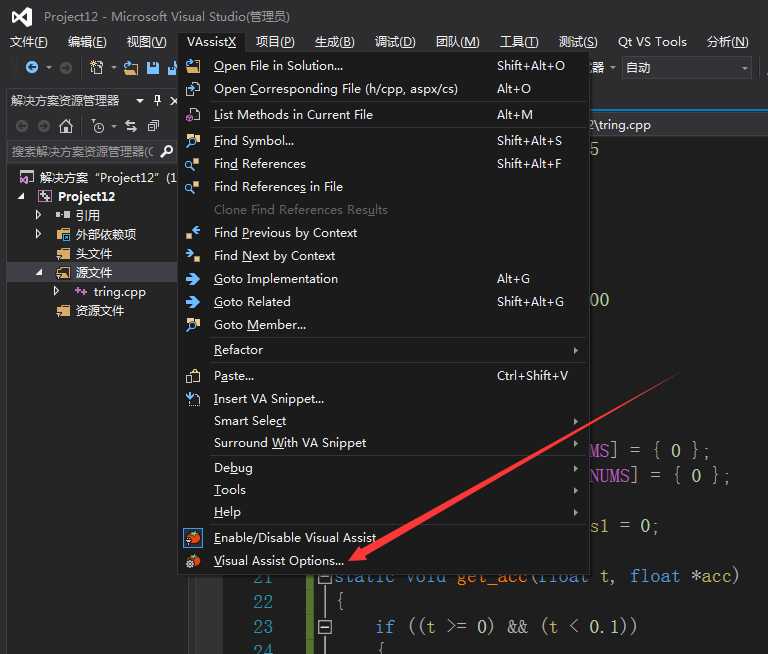Click Find Symbol menu entry
The width and height of the screenshot is (768, 654).
pyautogui.click(x=384, y=141)
